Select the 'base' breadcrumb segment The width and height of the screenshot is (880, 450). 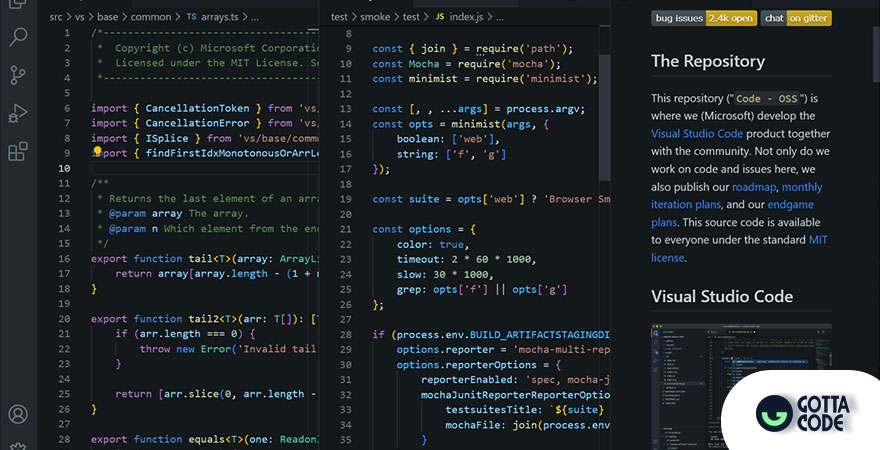[107, 17]
